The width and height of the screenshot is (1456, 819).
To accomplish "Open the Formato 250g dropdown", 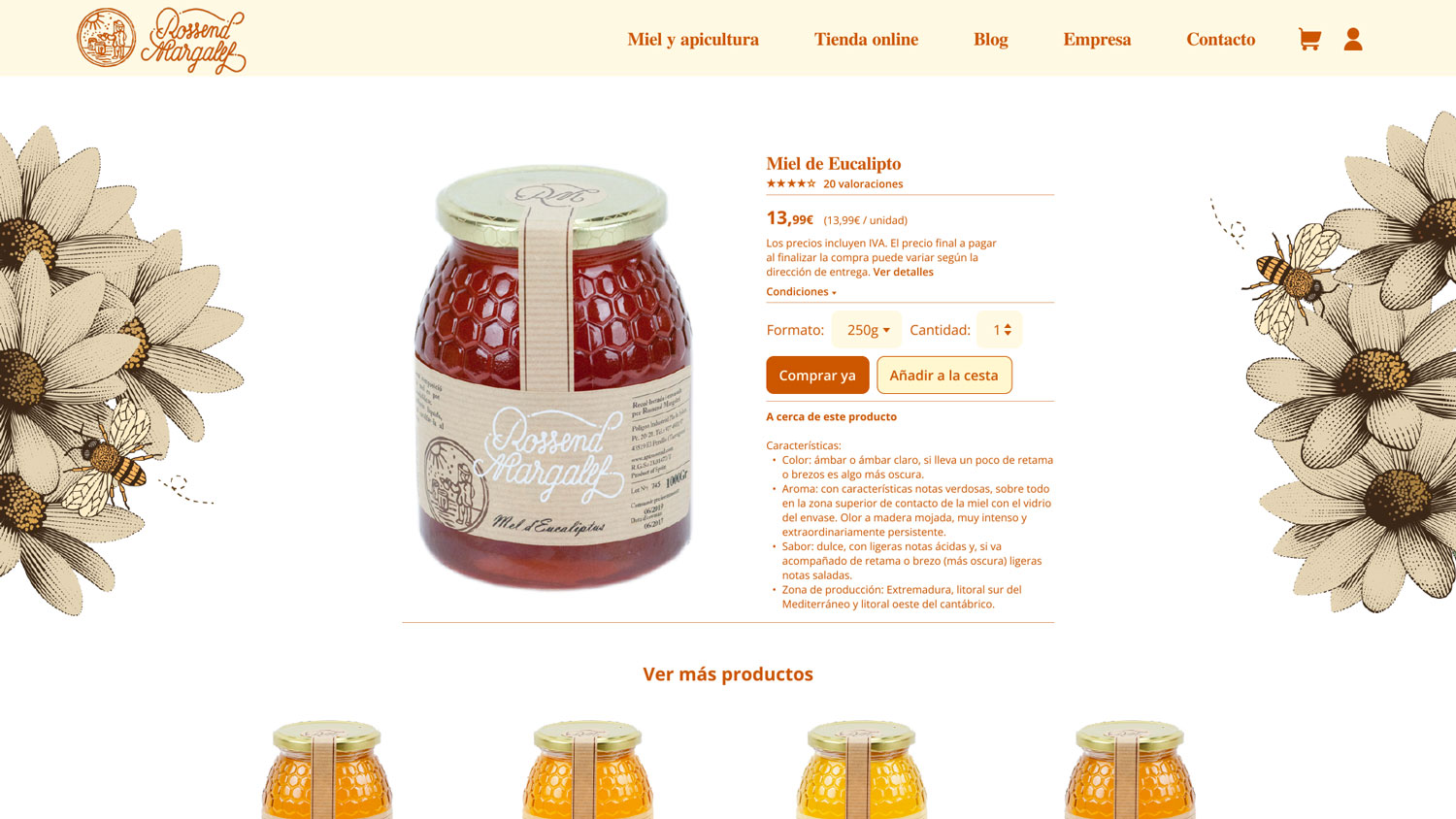I will (x=867, y=330).
